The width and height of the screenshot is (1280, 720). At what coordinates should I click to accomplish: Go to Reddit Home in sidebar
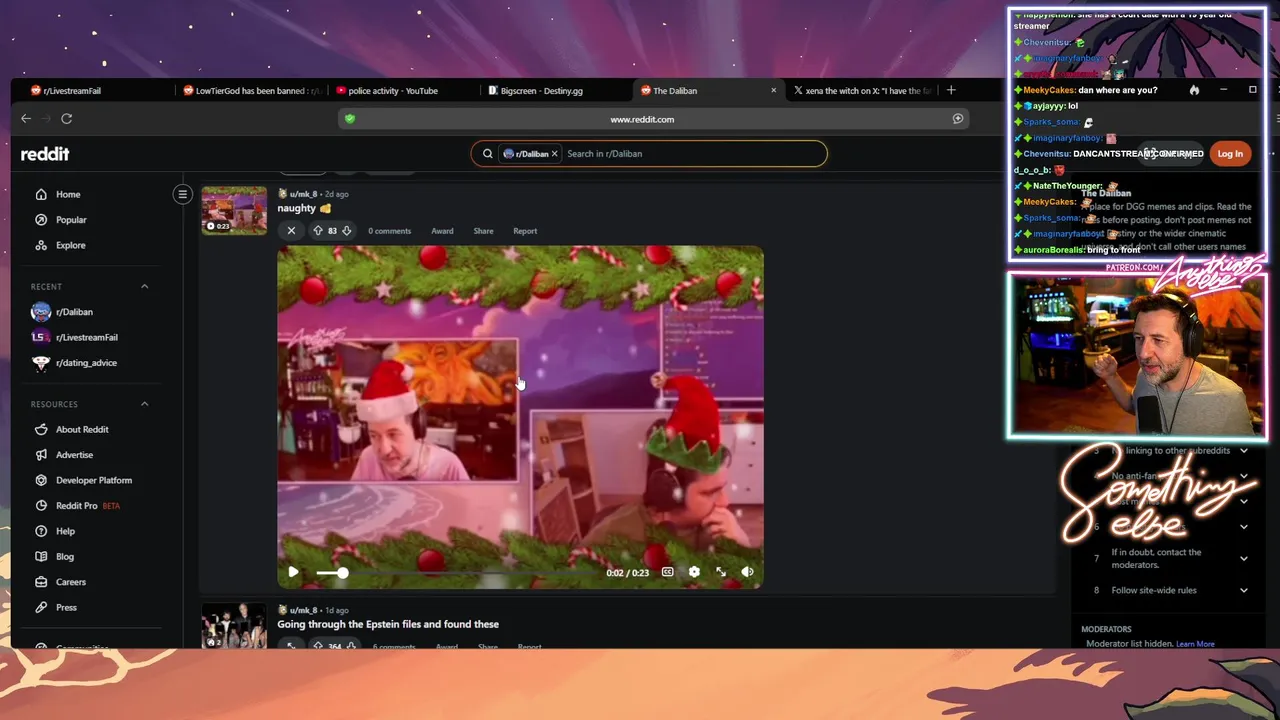68,194
